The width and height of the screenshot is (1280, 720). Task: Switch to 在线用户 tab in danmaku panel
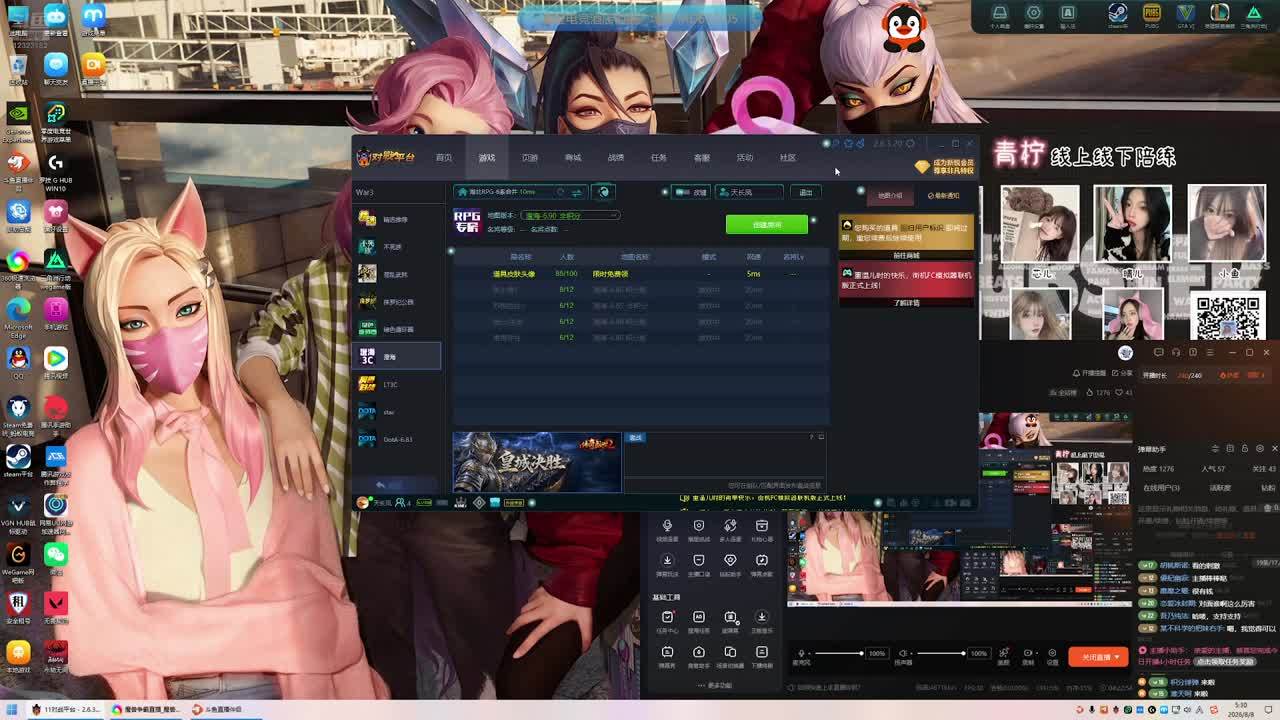(x=1161, y=488)
